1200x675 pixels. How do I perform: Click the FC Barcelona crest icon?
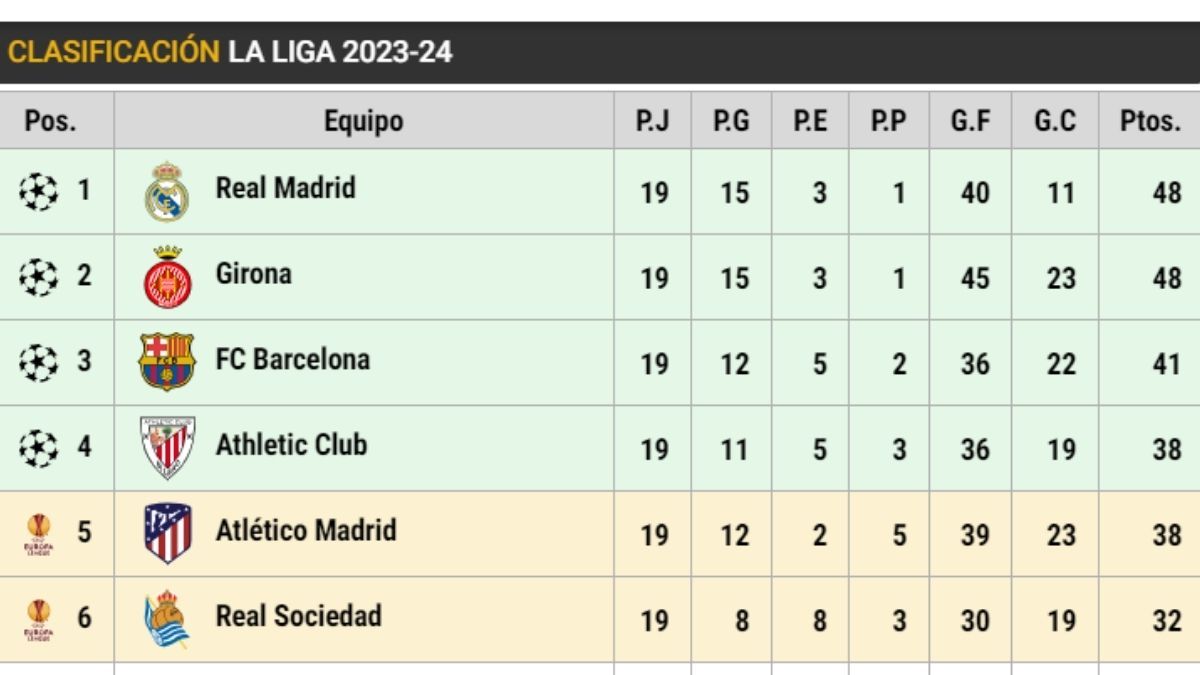(166, 362)
